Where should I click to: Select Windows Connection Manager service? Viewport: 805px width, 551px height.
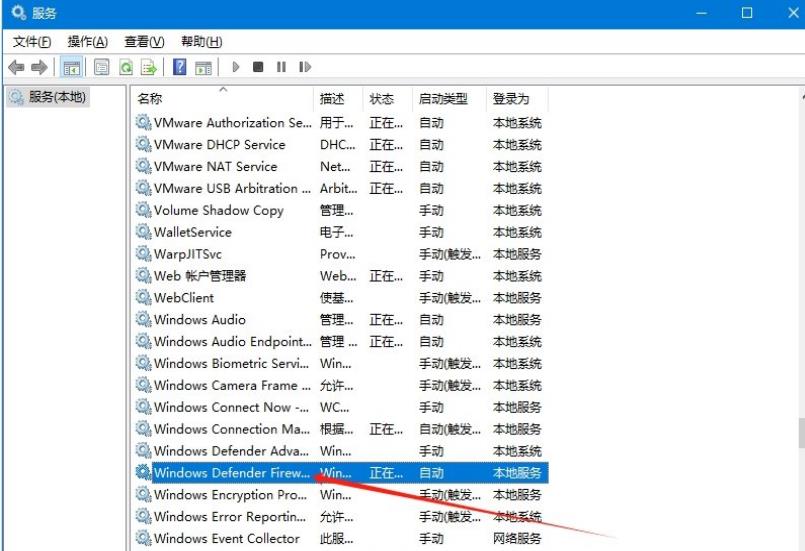pyautogui.click(x=341, y=429)
